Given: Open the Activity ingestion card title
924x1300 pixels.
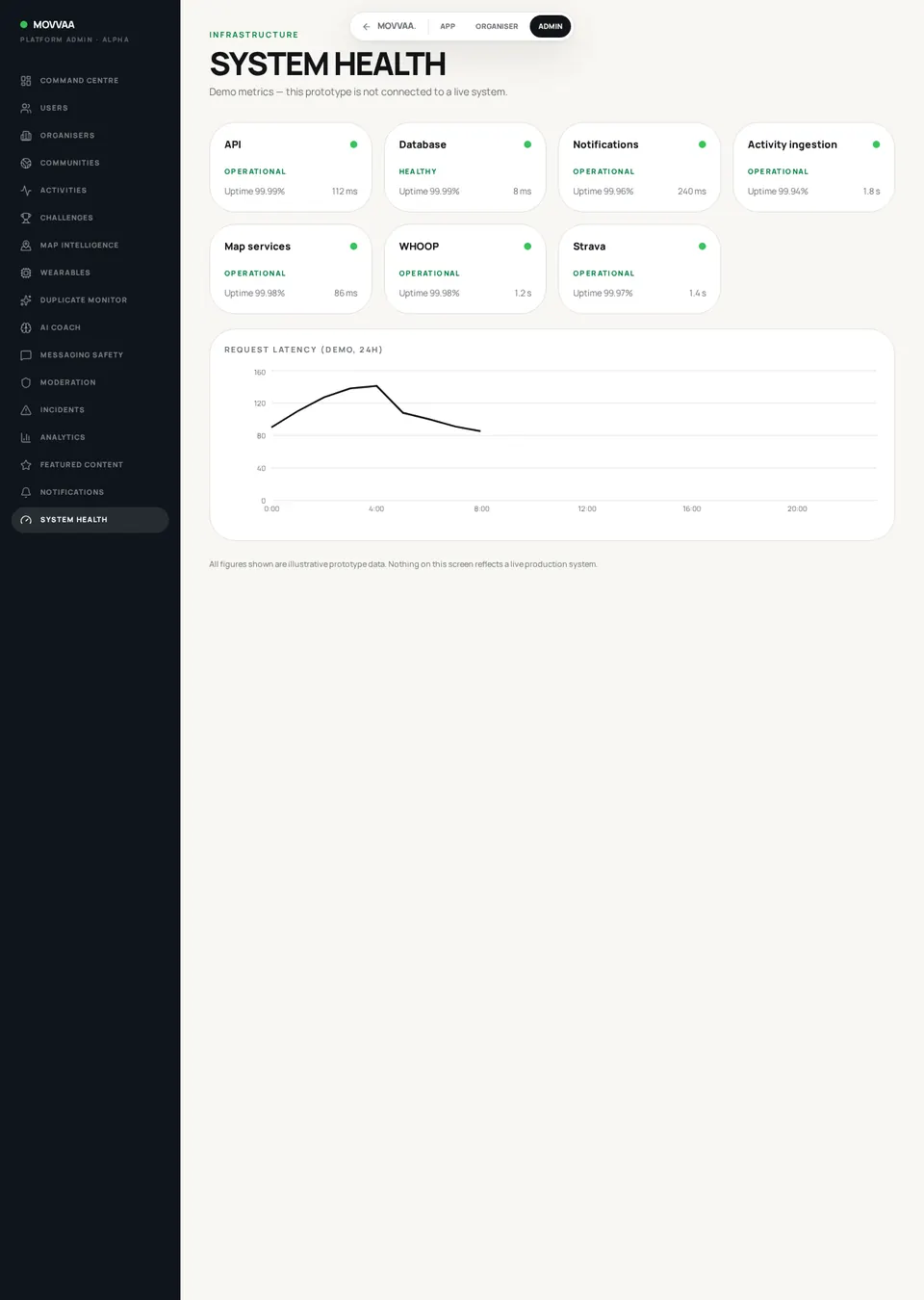Looking at the screenshot, I should pyautogui.click(x=792, y=144).
